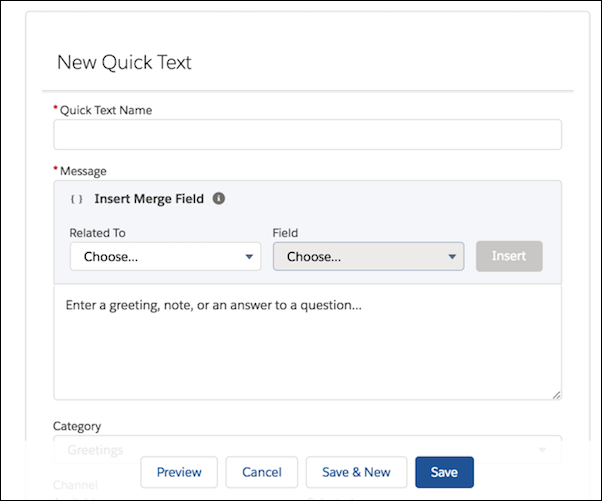
Task: Open the Category dropdown showing Greetings
Action: (x=300, y=449)
